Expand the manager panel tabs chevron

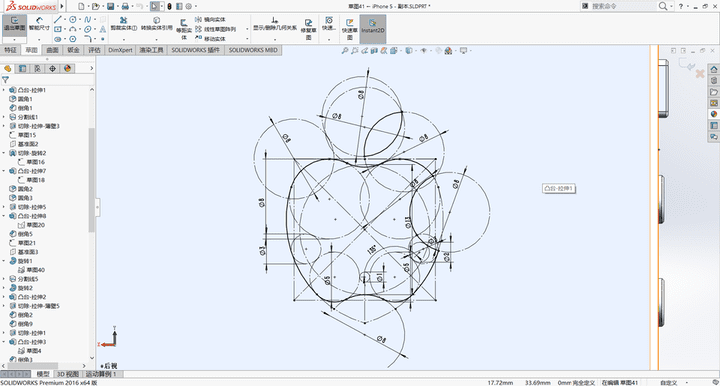click(x=91, y=68)
